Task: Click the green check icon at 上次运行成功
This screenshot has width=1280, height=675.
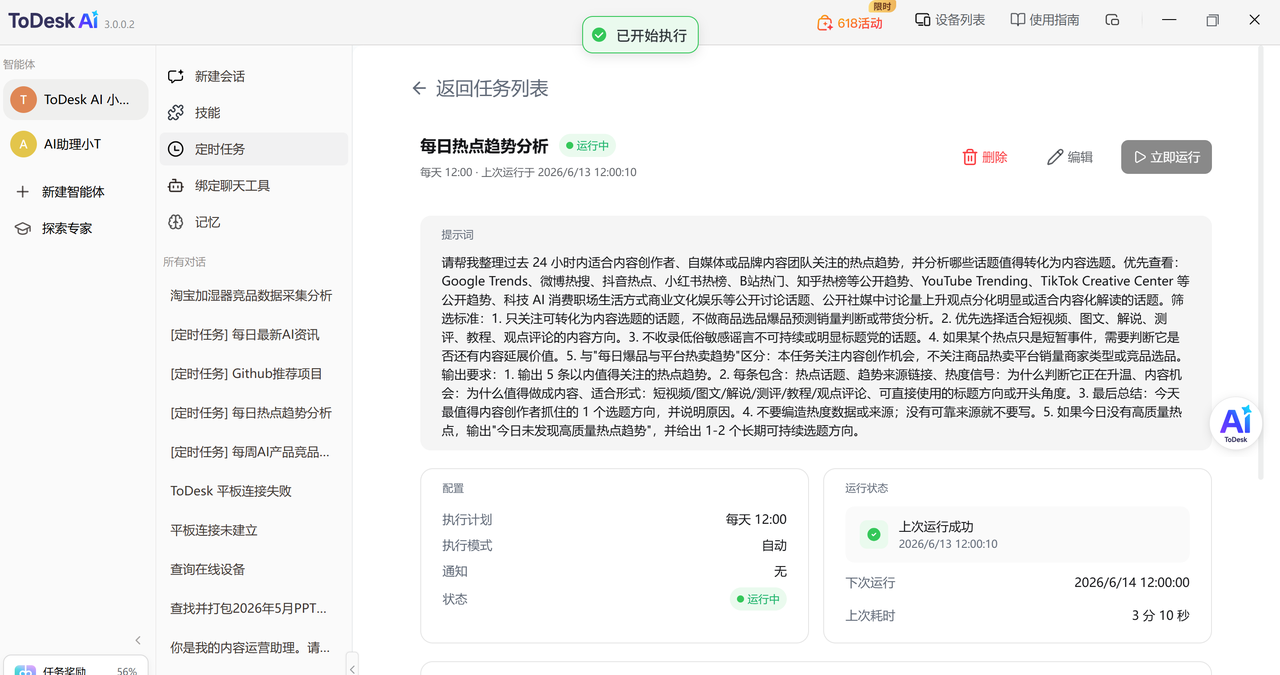Action: coord(874,535)
